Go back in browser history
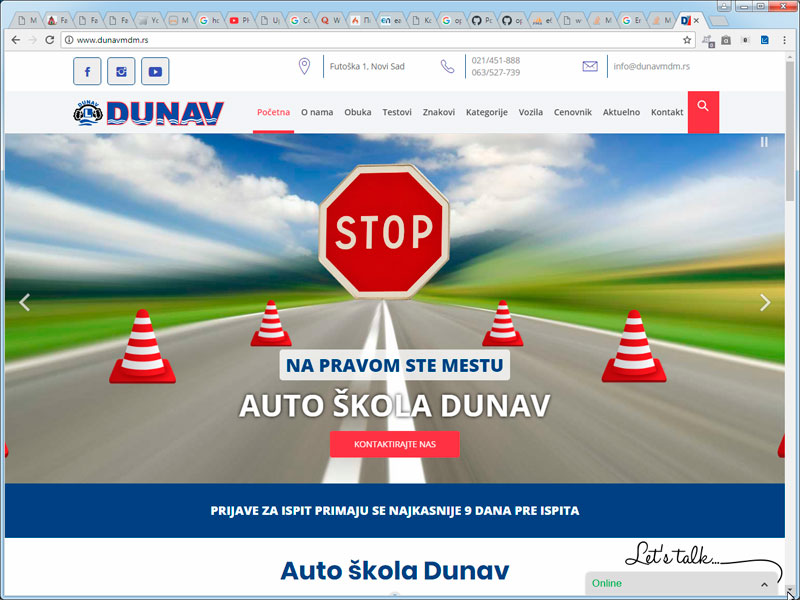This screenshot has height=600, width=800. tap(16, 40)
